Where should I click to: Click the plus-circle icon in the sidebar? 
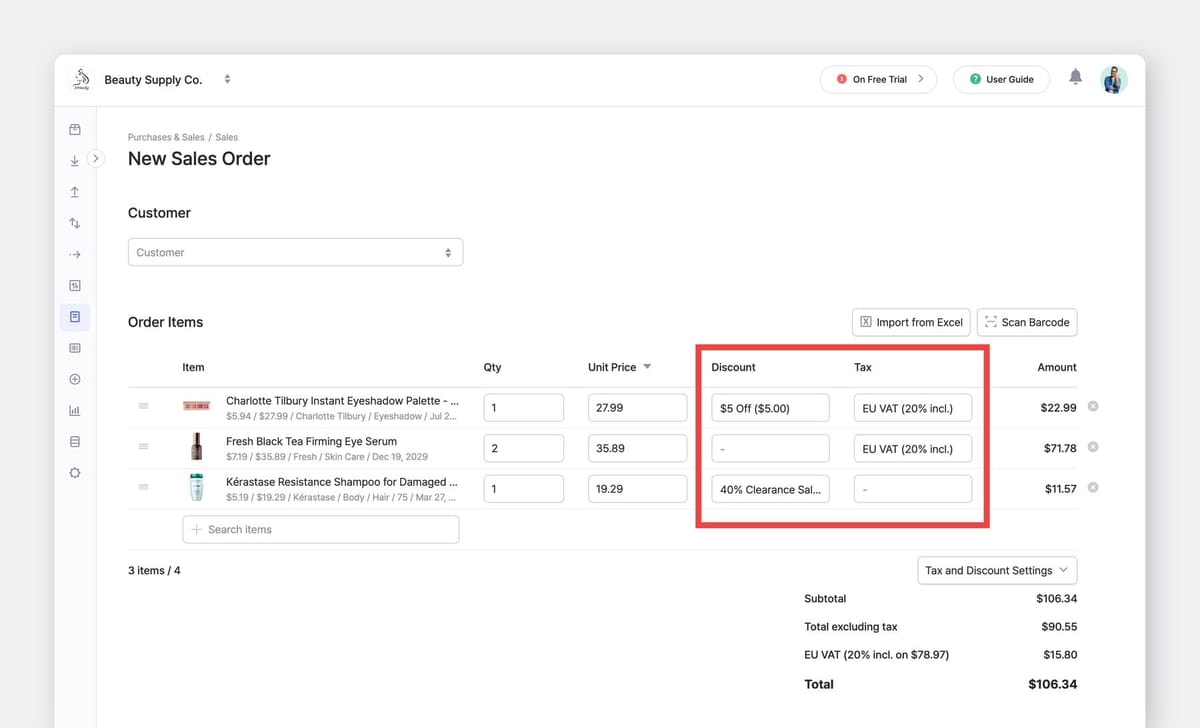(x=74, y=379)
